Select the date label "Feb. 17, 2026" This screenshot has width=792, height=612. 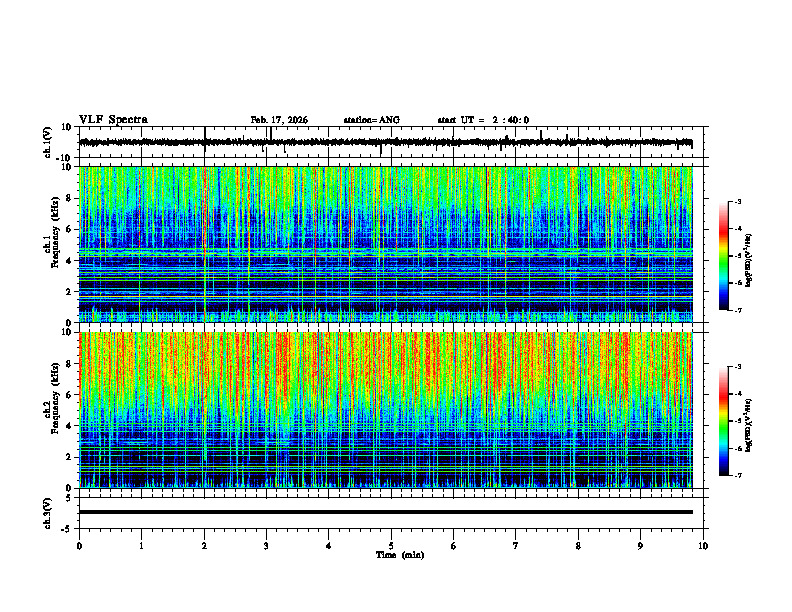point(279,120)
